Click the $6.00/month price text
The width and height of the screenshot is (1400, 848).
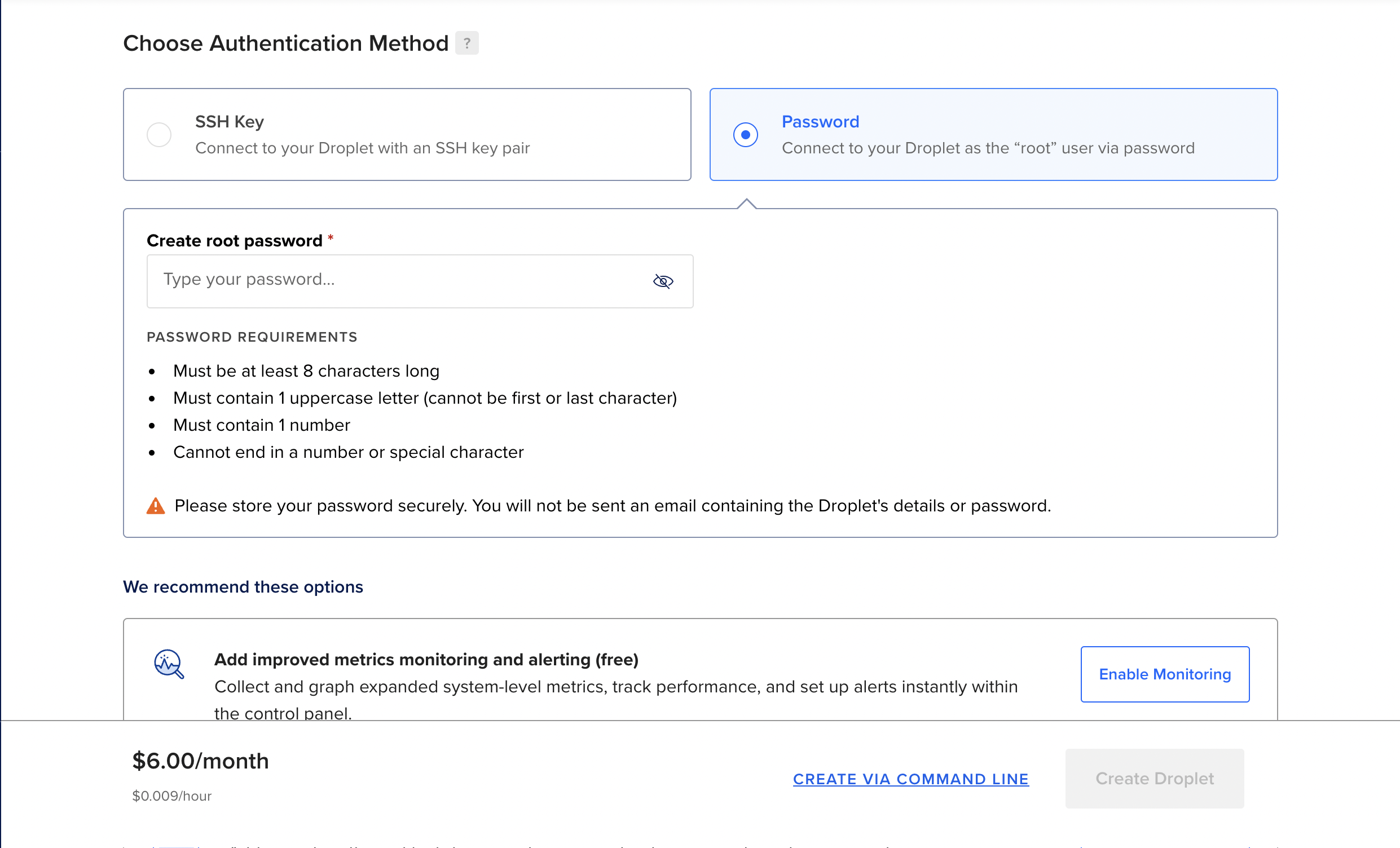pyautogui.click(x=200, y=761)
